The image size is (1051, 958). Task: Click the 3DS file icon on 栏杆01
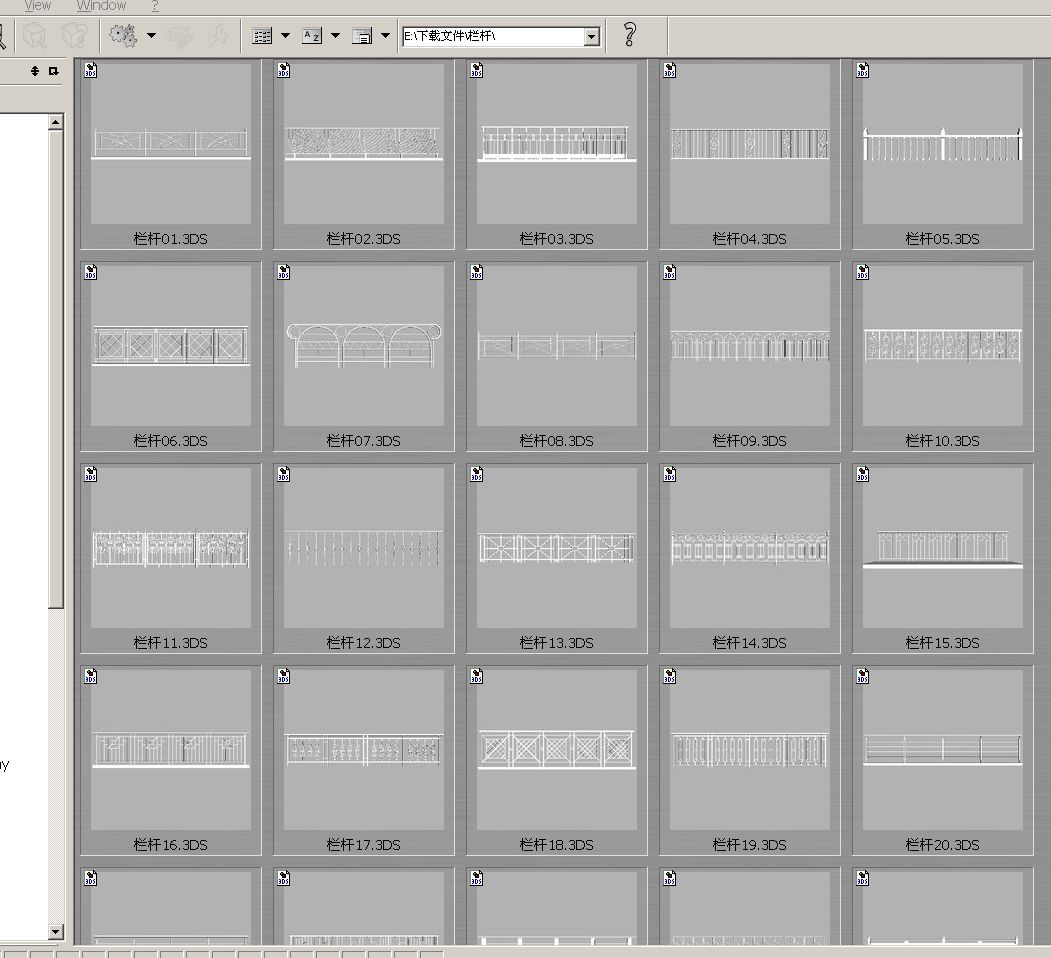(91, 70)
